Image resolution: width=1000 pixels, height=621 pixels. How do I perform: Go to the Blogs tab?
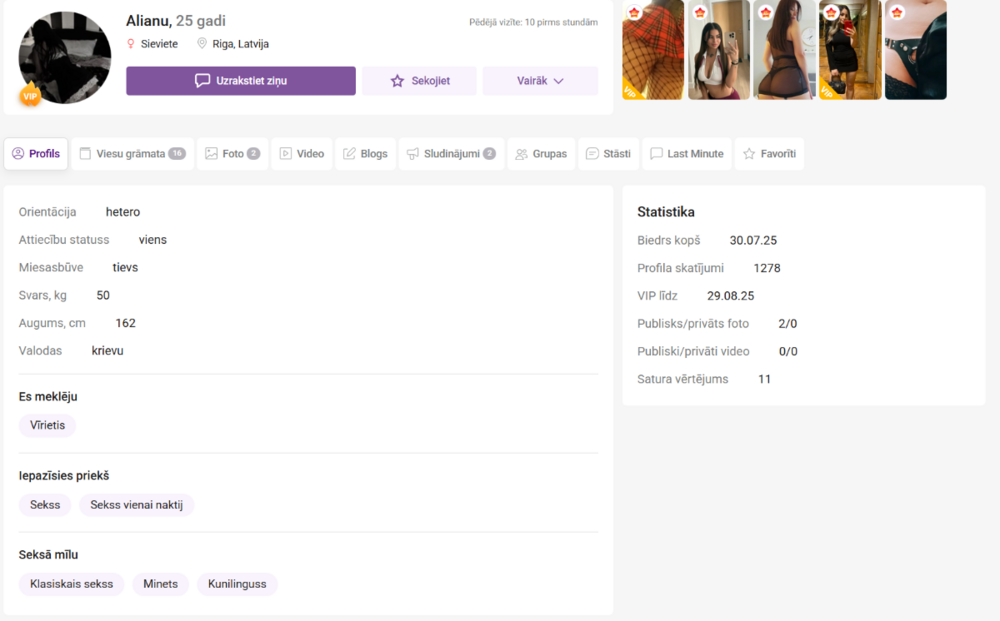[365, 154]
